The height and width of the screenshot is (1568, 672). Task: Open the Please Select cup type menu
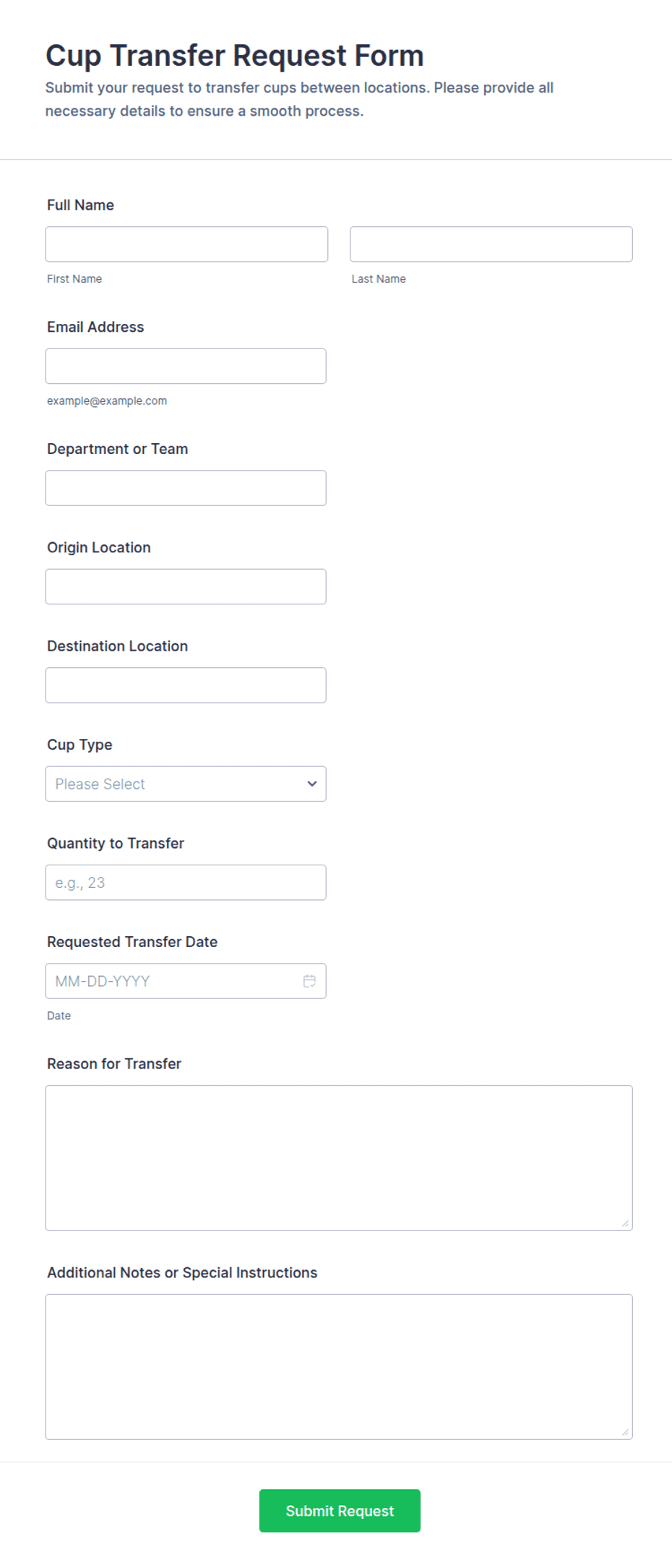[186, 784]
